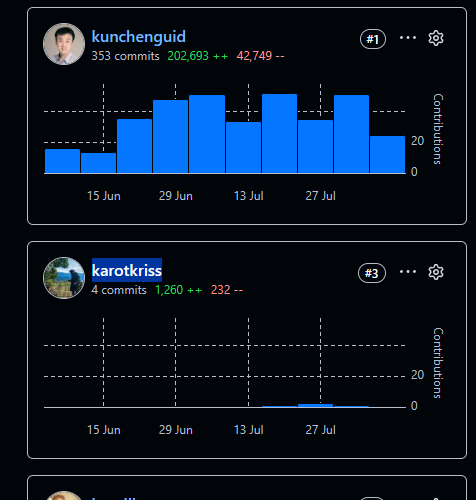Click 15 Jun label on kunchenguid chart
This screenshot has width=476, height=500.
(104, 196)
